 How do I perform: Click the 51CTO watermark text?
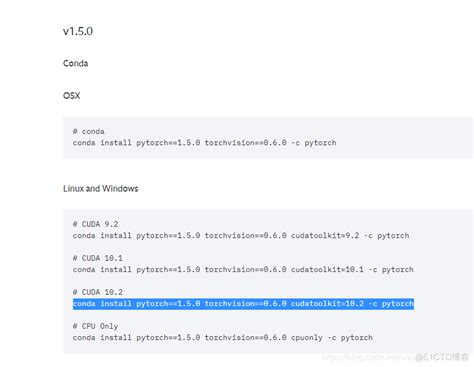pyautogui.click(x=442, y=357)
